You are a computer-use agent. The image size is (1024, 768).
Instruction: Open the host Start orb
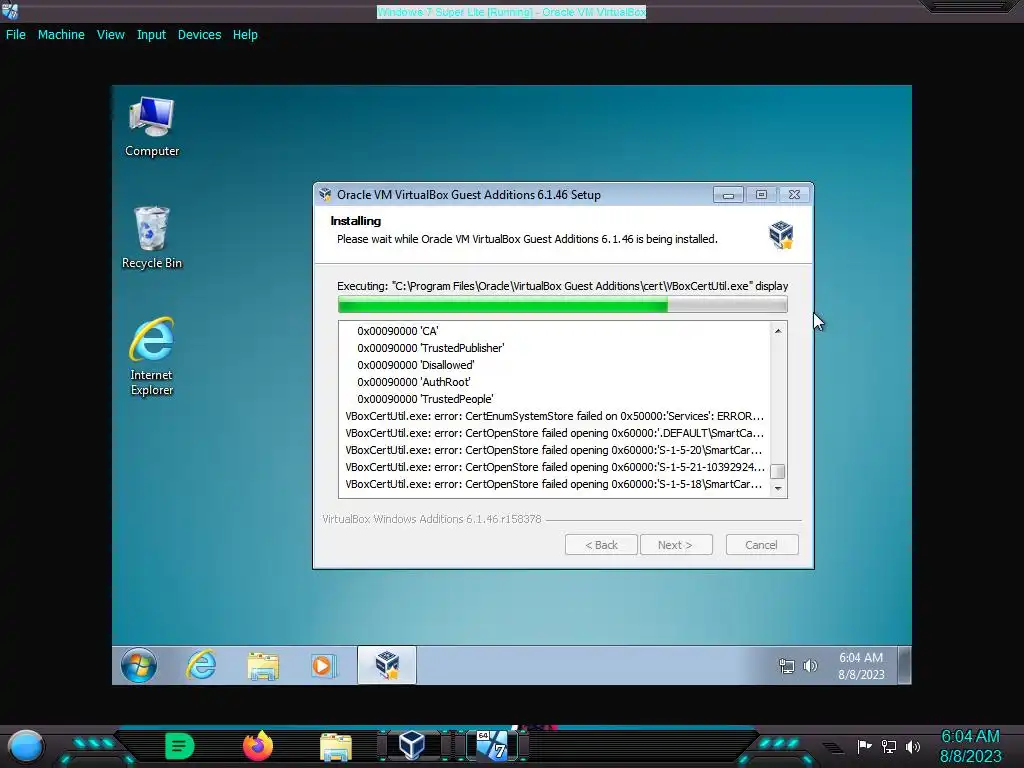point(25,746)
